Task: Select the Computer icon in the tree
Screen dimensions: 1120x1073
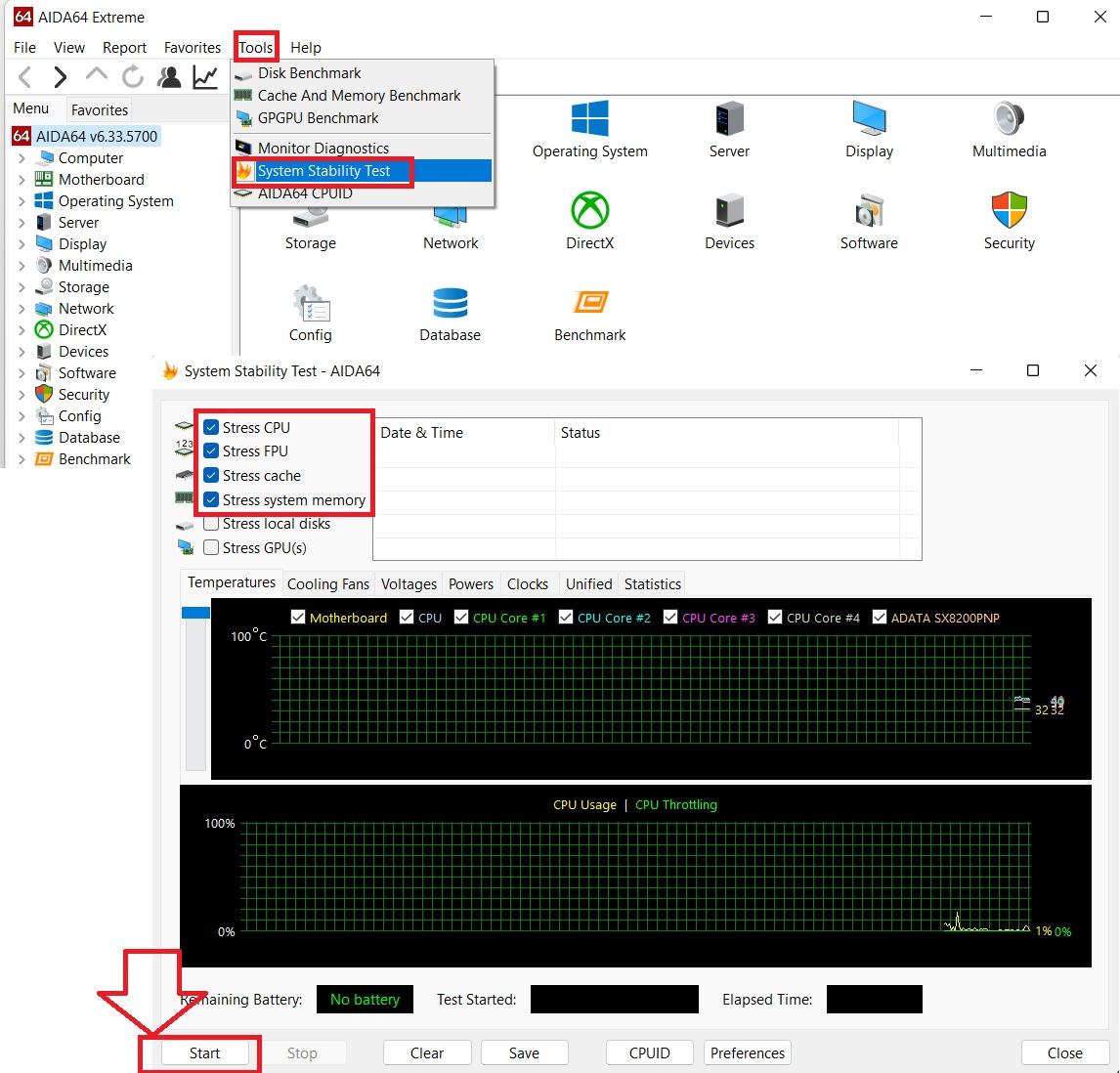Action: point(47,157)
